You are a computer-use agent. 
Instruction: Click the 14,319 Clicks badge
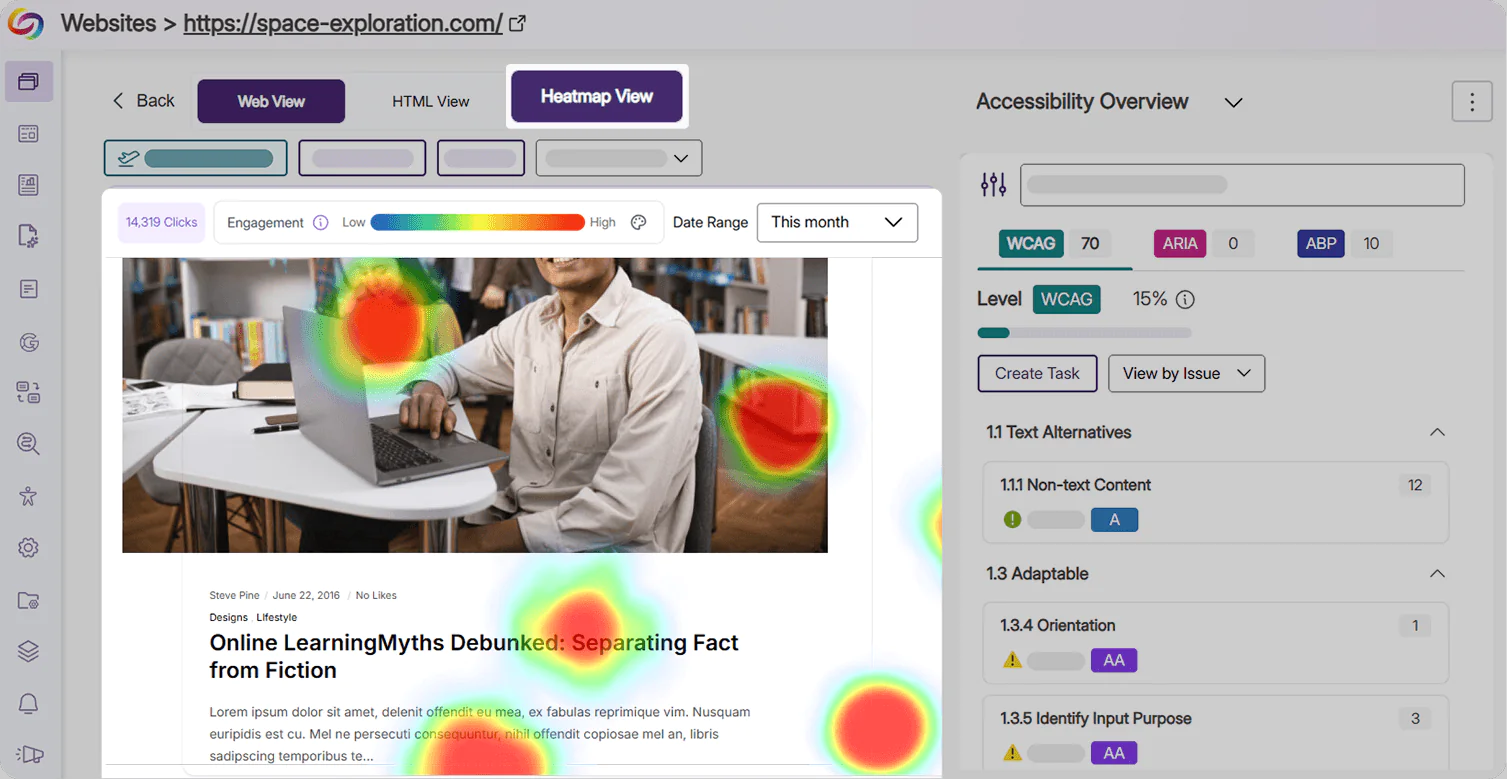tap(161, 222)
